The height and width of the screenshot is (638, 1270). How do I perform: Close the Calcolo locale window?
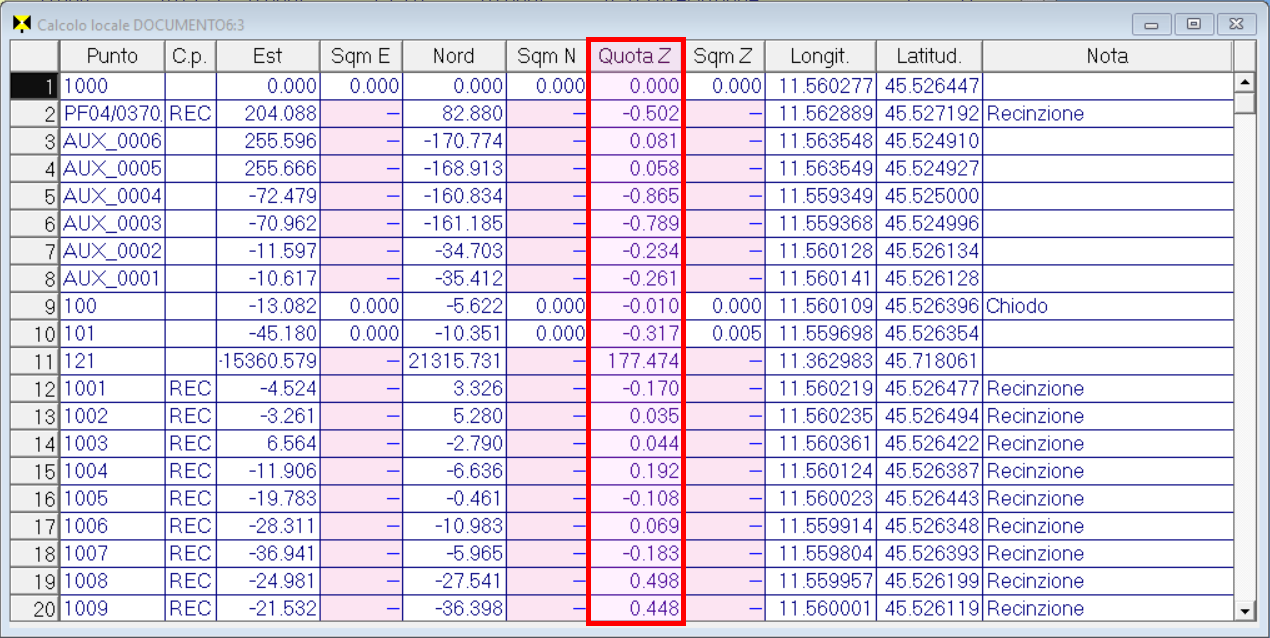pyautogui.click(x=1236, y=24)
